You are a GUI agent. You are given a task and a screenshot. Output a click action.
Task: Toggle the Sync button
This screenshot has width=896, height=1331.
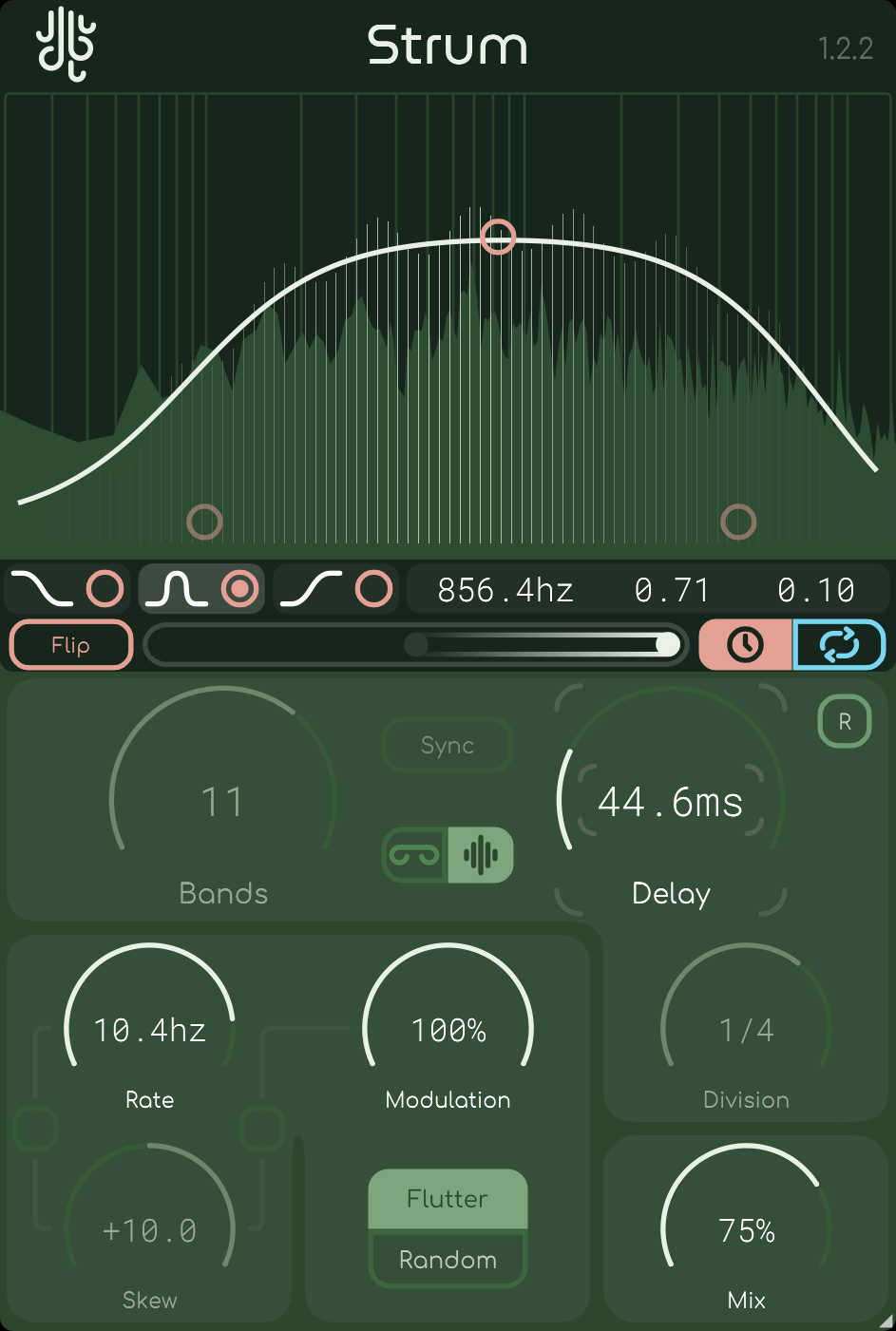447,746
